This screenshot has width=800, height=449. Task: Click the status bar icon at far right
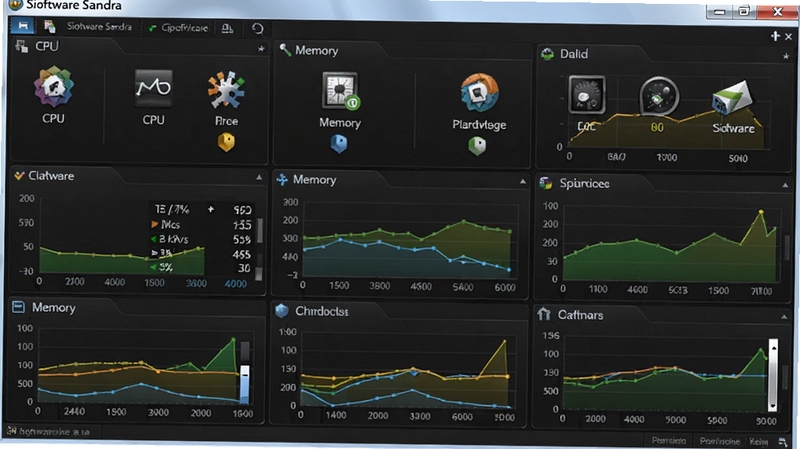point(783,441)
